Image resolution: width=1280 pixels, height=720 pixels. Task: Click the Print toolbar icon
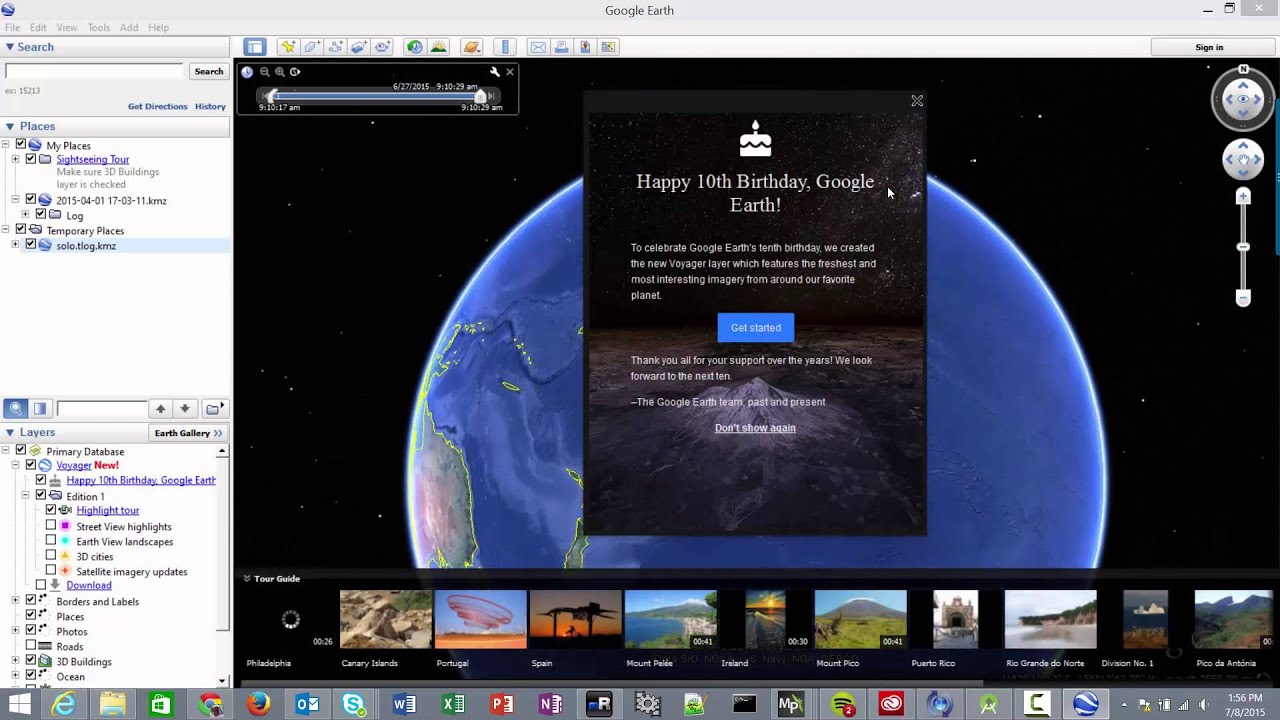point(562,47)
